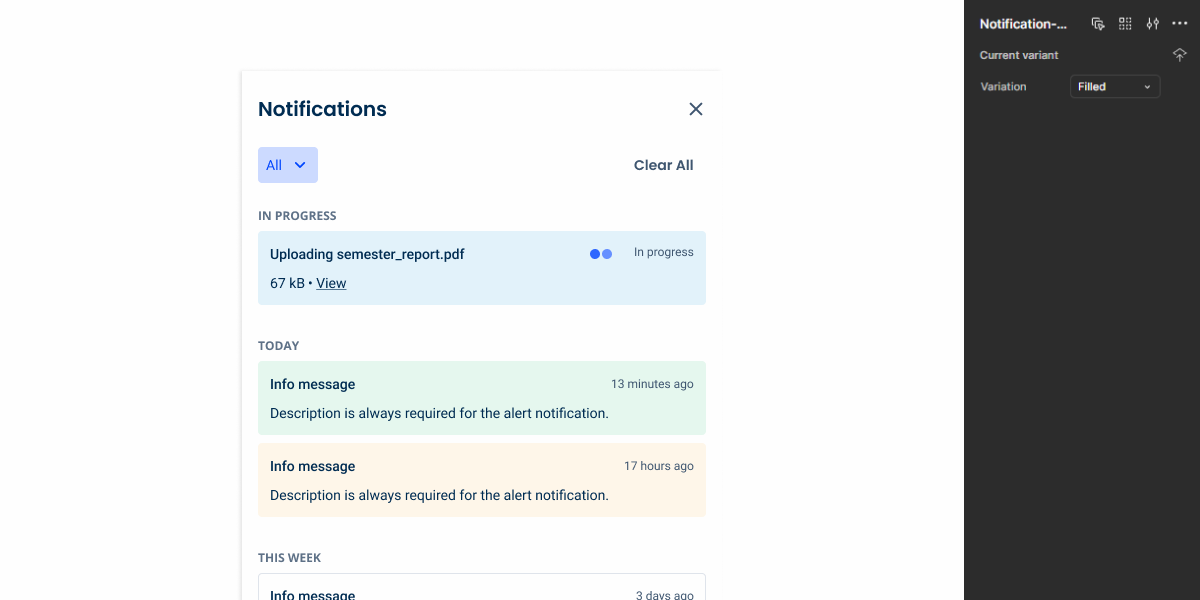Click the green Info message title
The width and height of the screenshot is (1200, 600).
(312, 384)
